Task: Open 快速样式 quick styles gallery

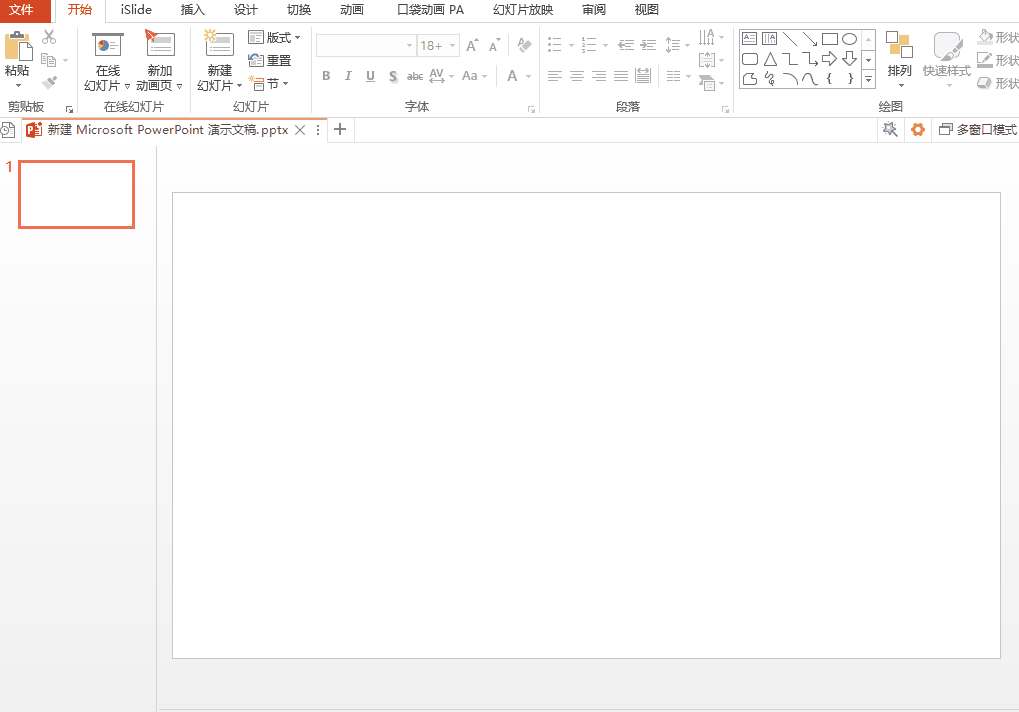Action: pyautogui.click(x=947, y=60)
